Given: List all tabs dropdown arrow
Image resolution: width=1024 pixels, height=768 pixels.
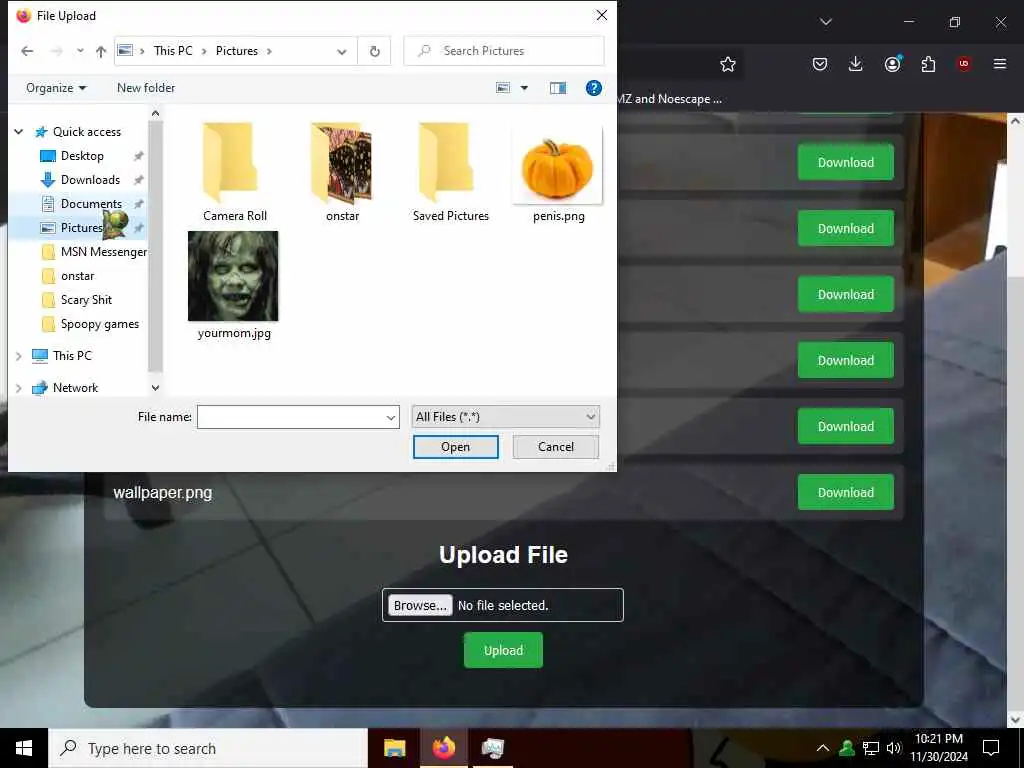Looking at the screenshot, I should tap(825, 22).
